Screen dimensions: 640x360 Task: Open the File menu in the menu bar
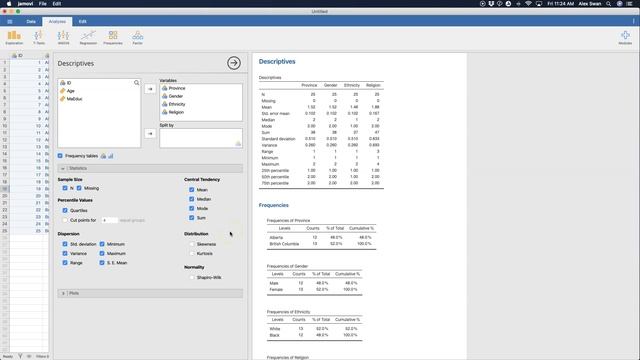coord(43,4)
